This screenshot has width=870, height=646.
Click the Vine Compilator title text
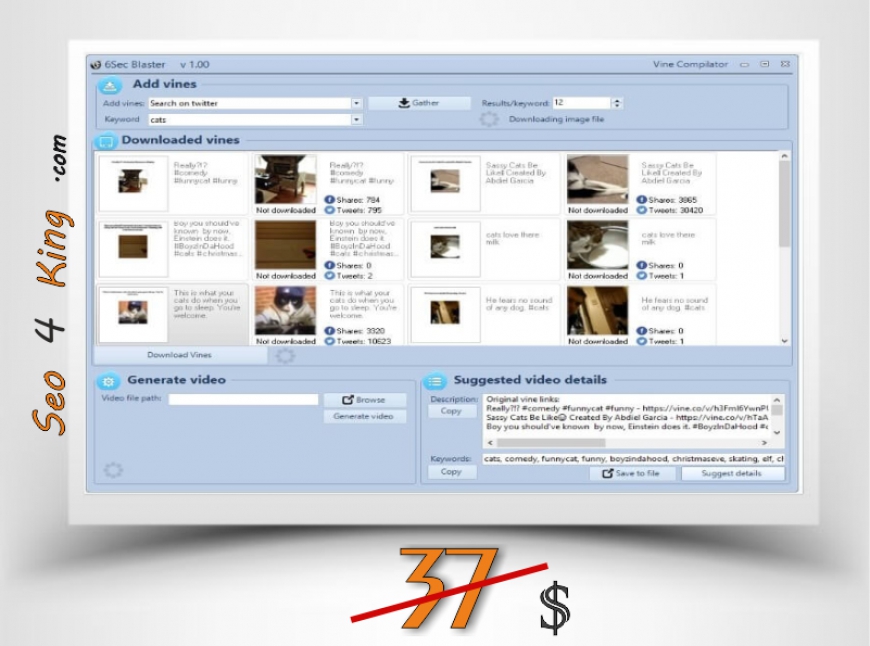(690, 64)
